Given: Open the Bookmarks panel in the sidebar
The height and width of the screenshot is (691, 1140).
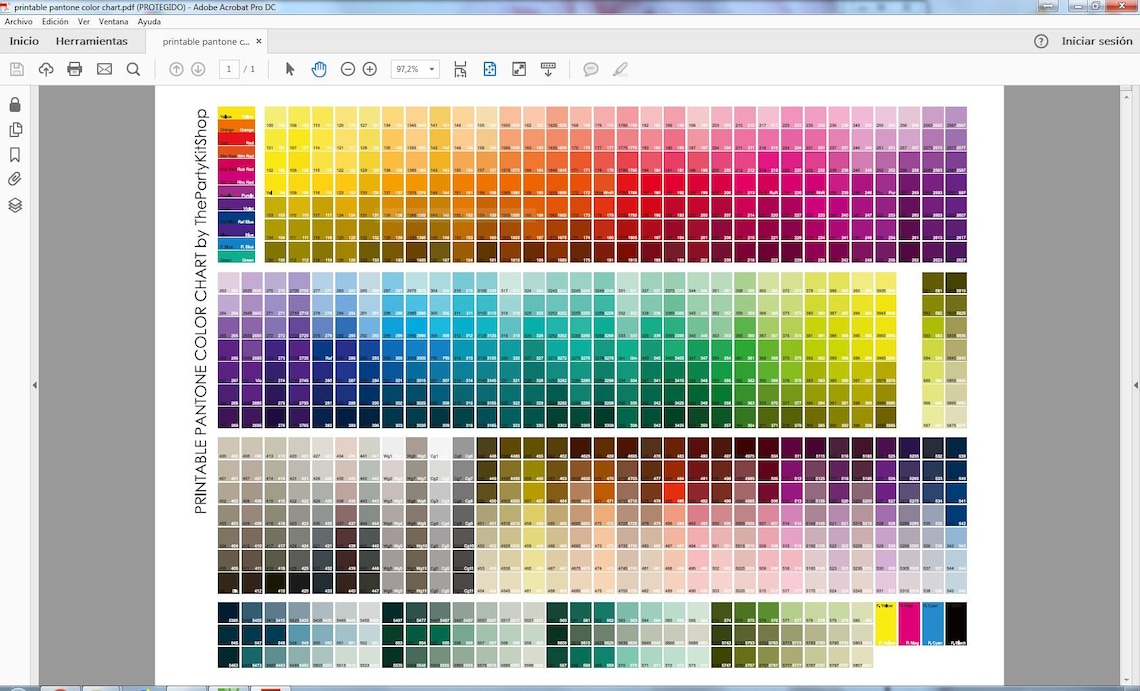Looking at the screenshot, I should tap(14, 154).
